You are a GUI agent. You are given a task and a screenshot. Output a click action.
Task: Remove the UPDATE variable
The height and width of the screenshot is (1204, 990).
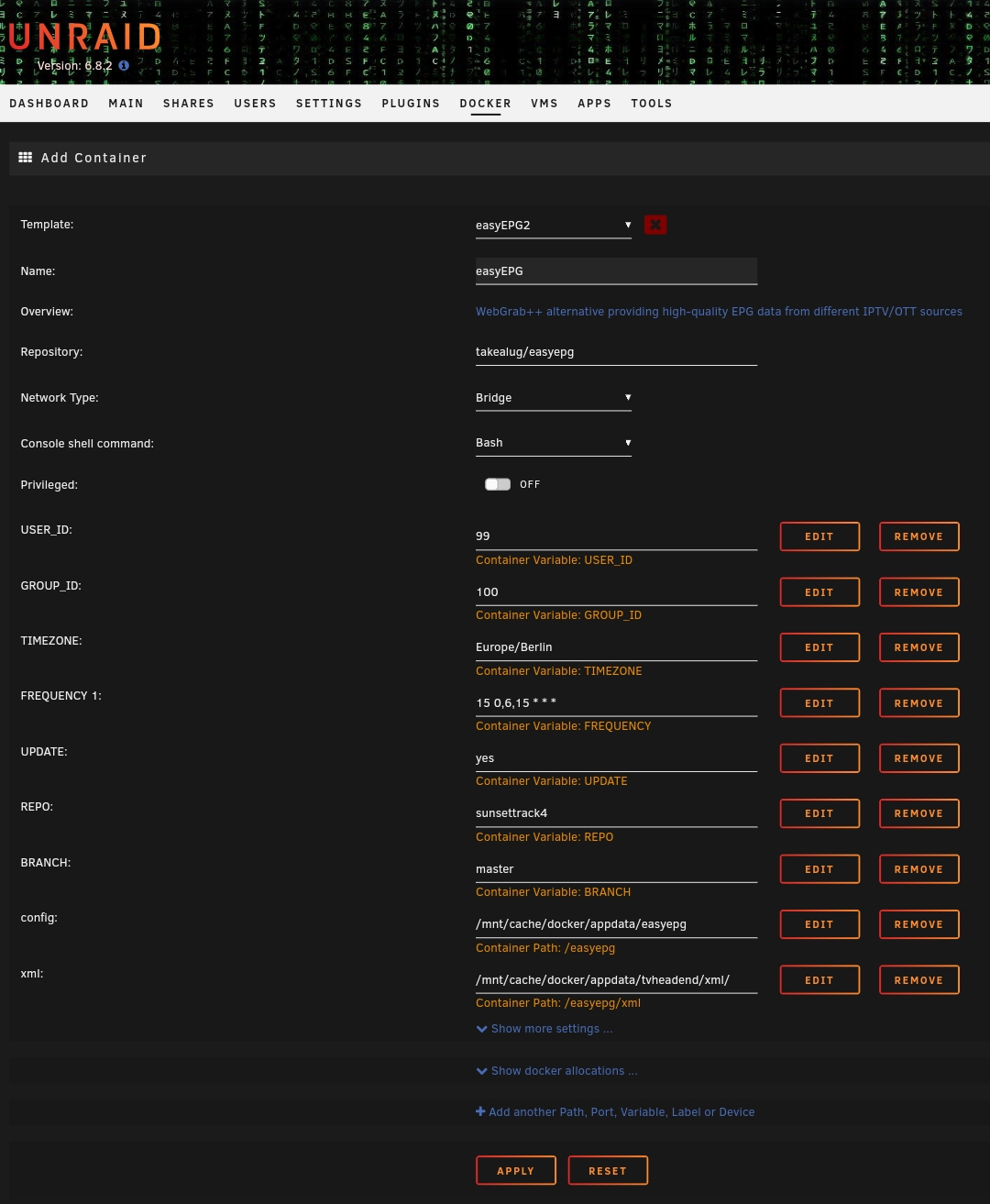click(x=918, y=758)
